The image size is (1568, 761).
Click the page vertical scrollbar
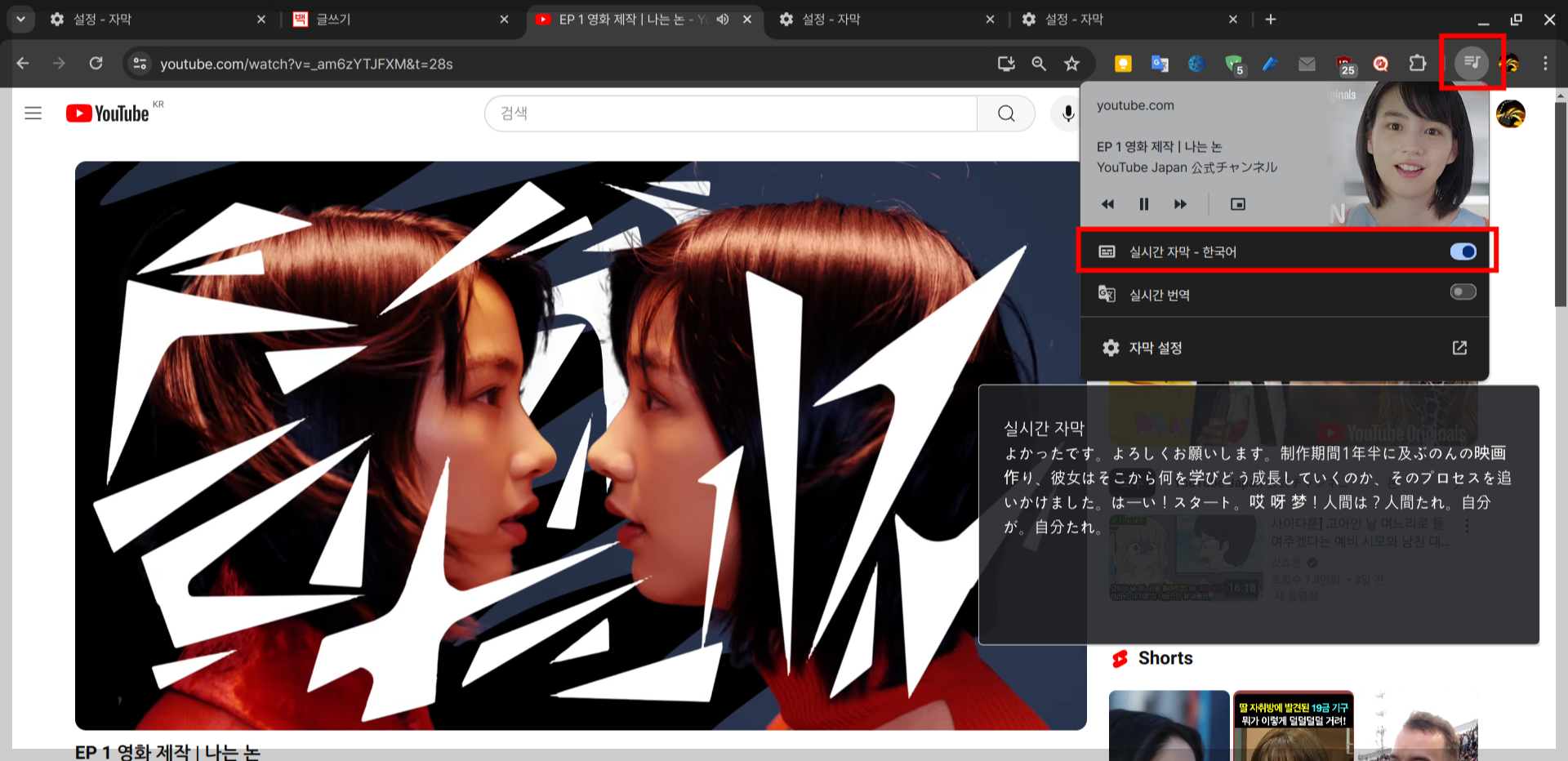(x=1561, y=204)
